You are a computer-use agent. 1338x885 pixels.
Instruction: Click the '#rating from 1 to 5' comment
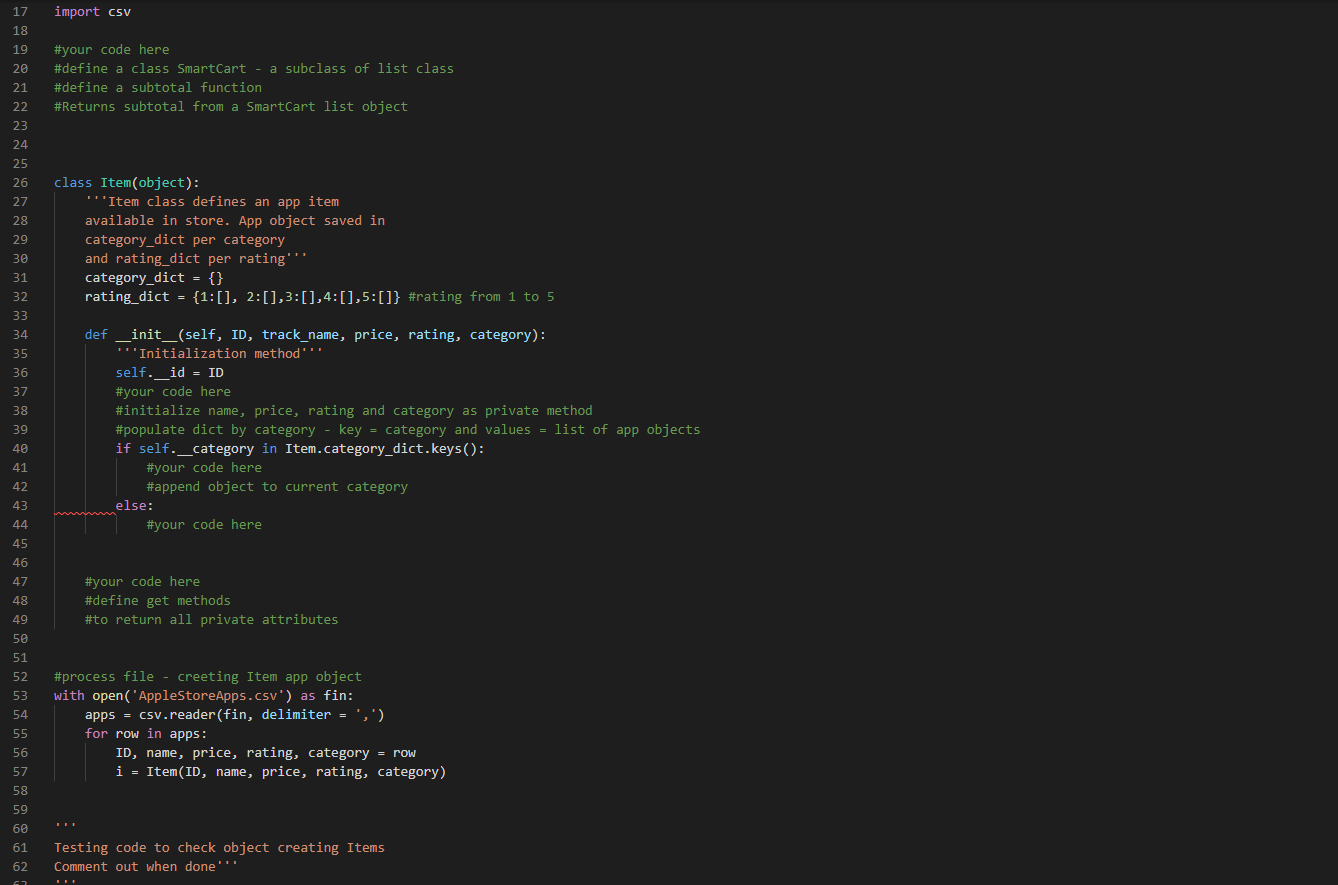[481, 297]
